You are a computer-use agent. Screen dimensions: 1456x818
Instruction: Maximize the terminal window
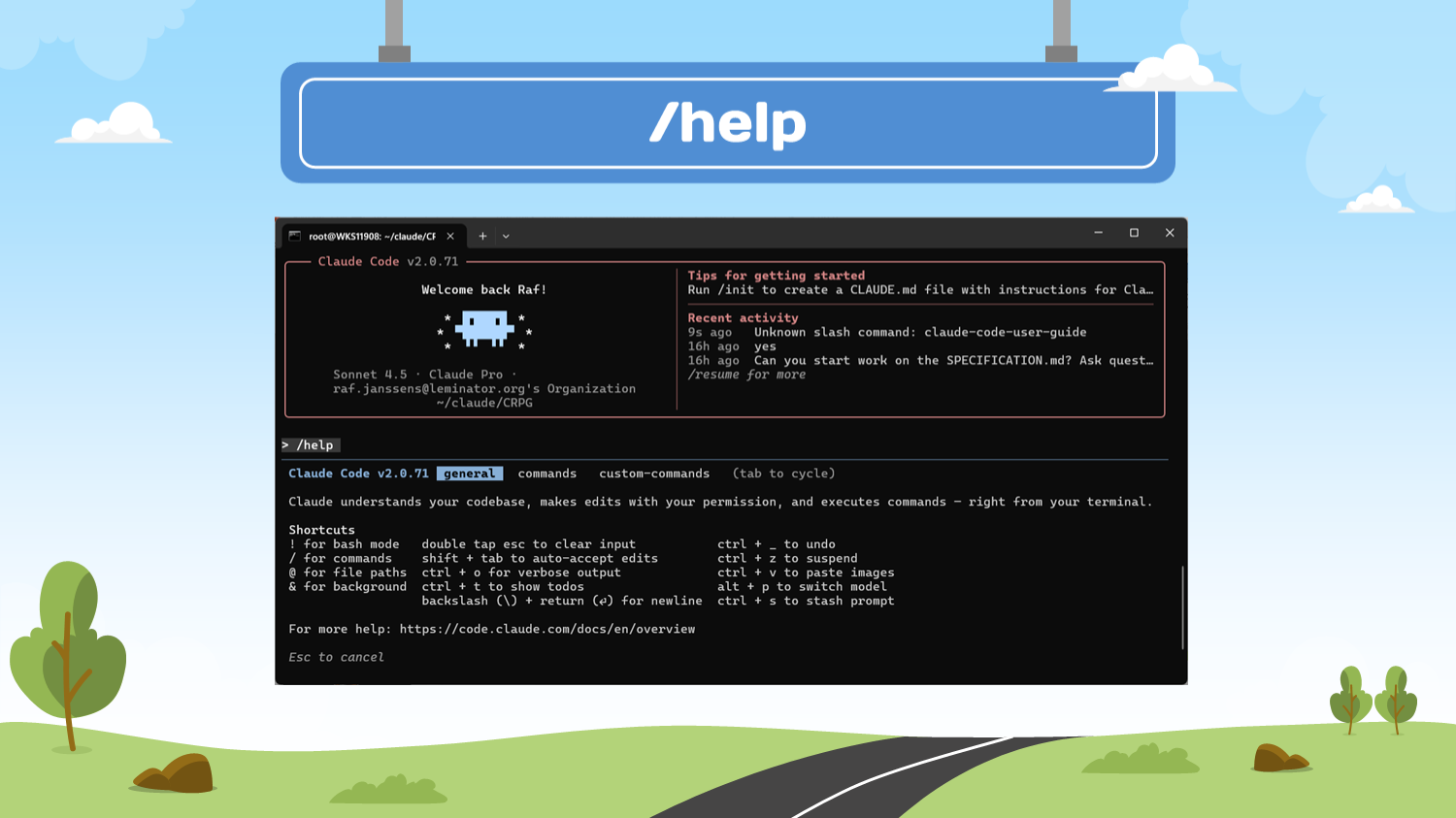click(x=1134, y=233)
